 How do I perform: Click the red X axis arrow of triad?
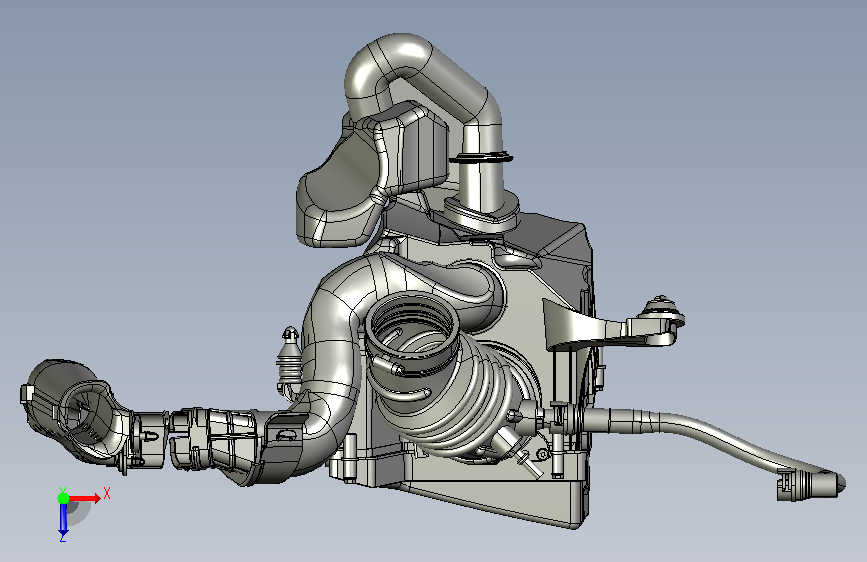pos(84,498)
